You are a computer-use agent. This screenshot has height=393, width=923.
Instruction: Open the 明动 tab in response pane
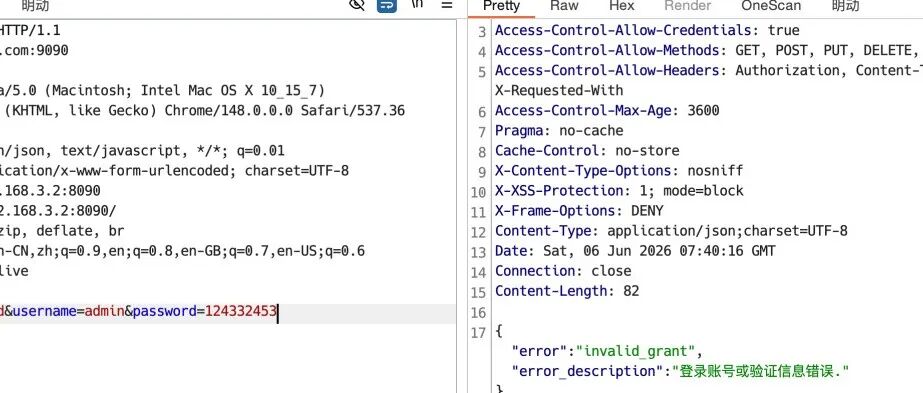point(845,6)
